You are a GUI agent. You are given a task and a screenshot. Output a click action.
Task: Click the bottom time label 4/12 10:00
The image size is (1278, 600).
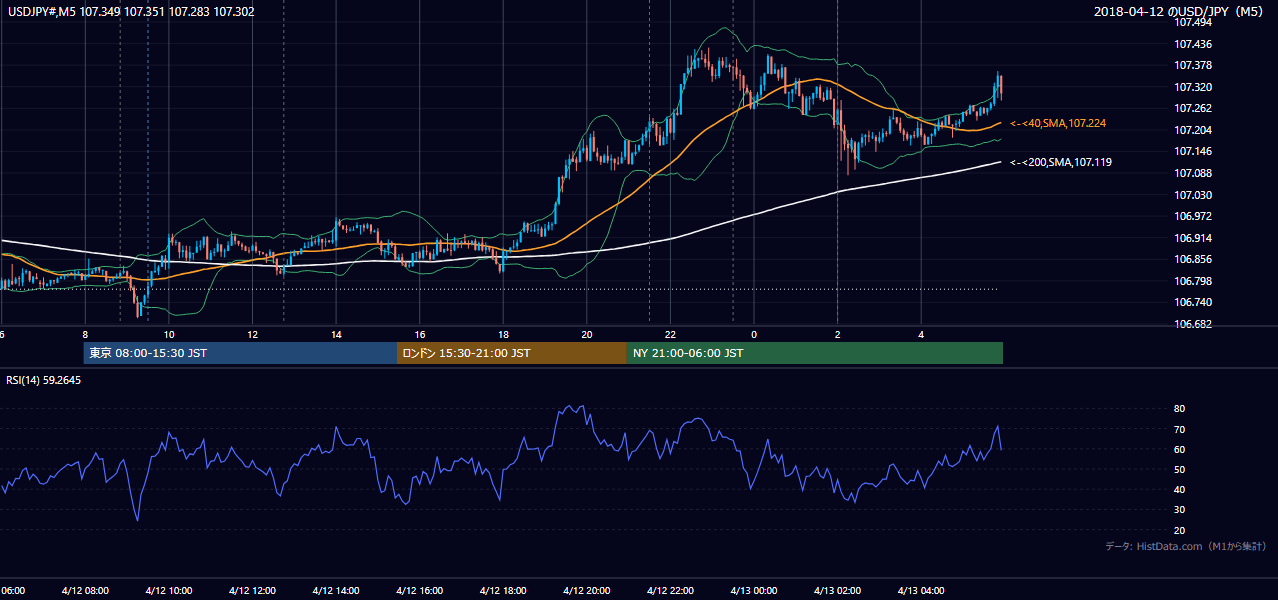(x=168, y=590)
